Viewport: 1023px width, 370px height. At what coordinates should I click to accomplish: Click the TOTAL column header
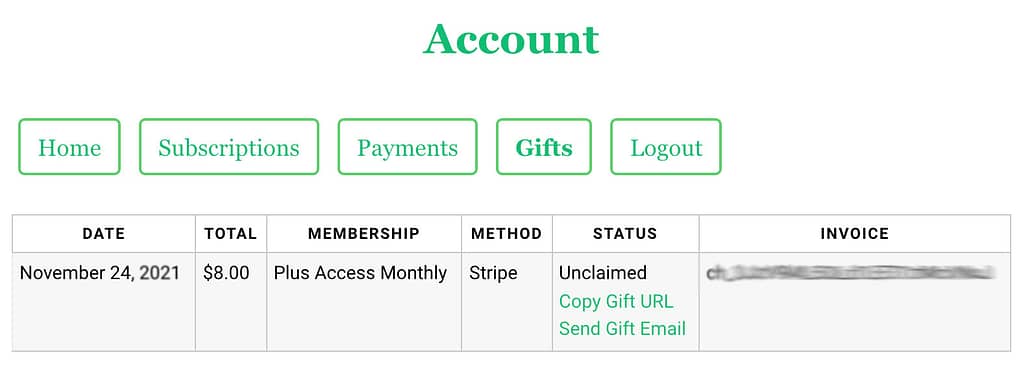[x=231, y=234]
